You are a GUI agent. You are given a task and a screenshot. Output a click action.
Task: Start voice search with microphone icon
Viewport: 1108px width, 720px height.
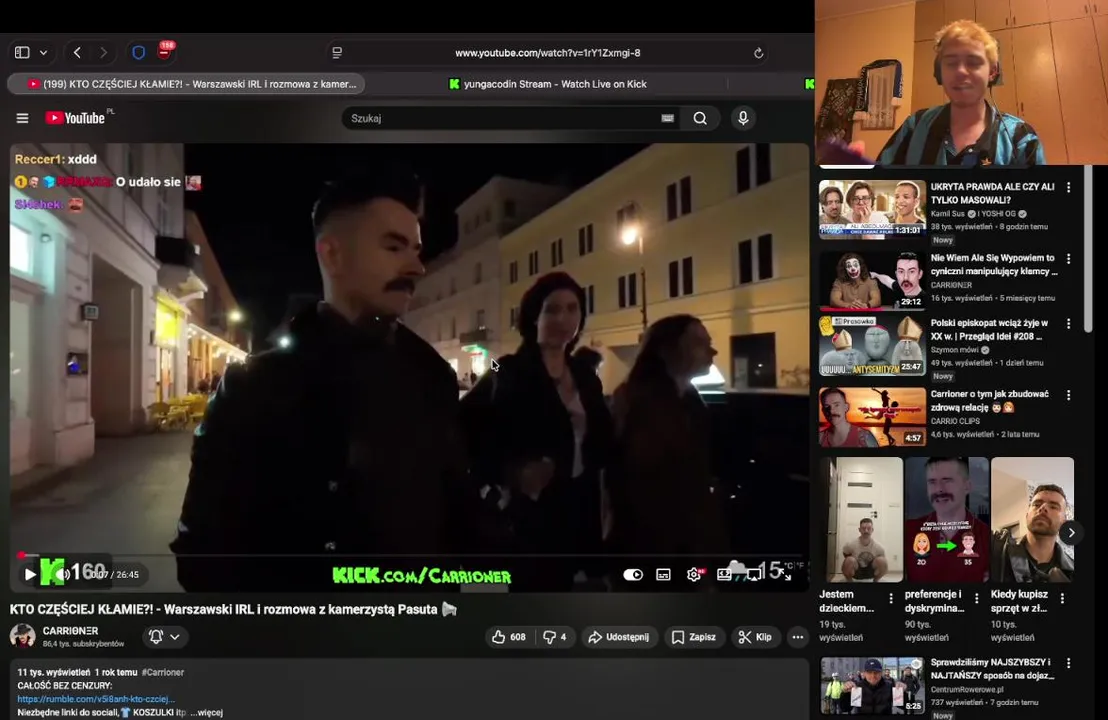[743, 118]
